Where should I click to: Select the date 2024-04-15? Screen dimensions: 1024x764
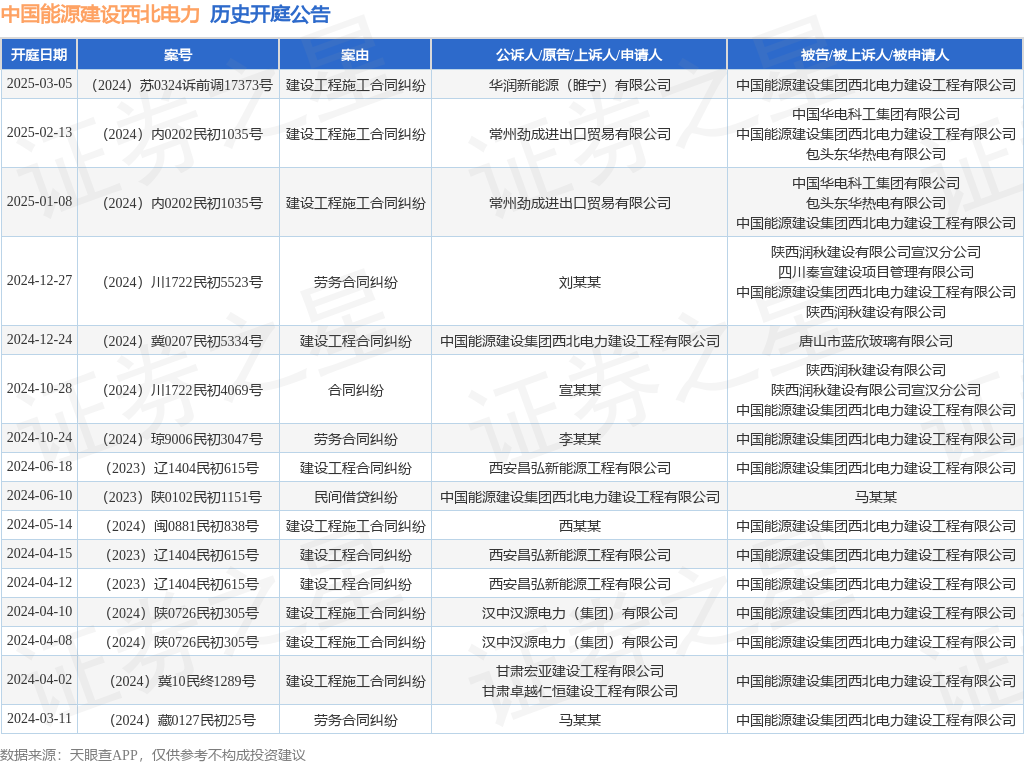pyautogui.click(x=39, y=554)
